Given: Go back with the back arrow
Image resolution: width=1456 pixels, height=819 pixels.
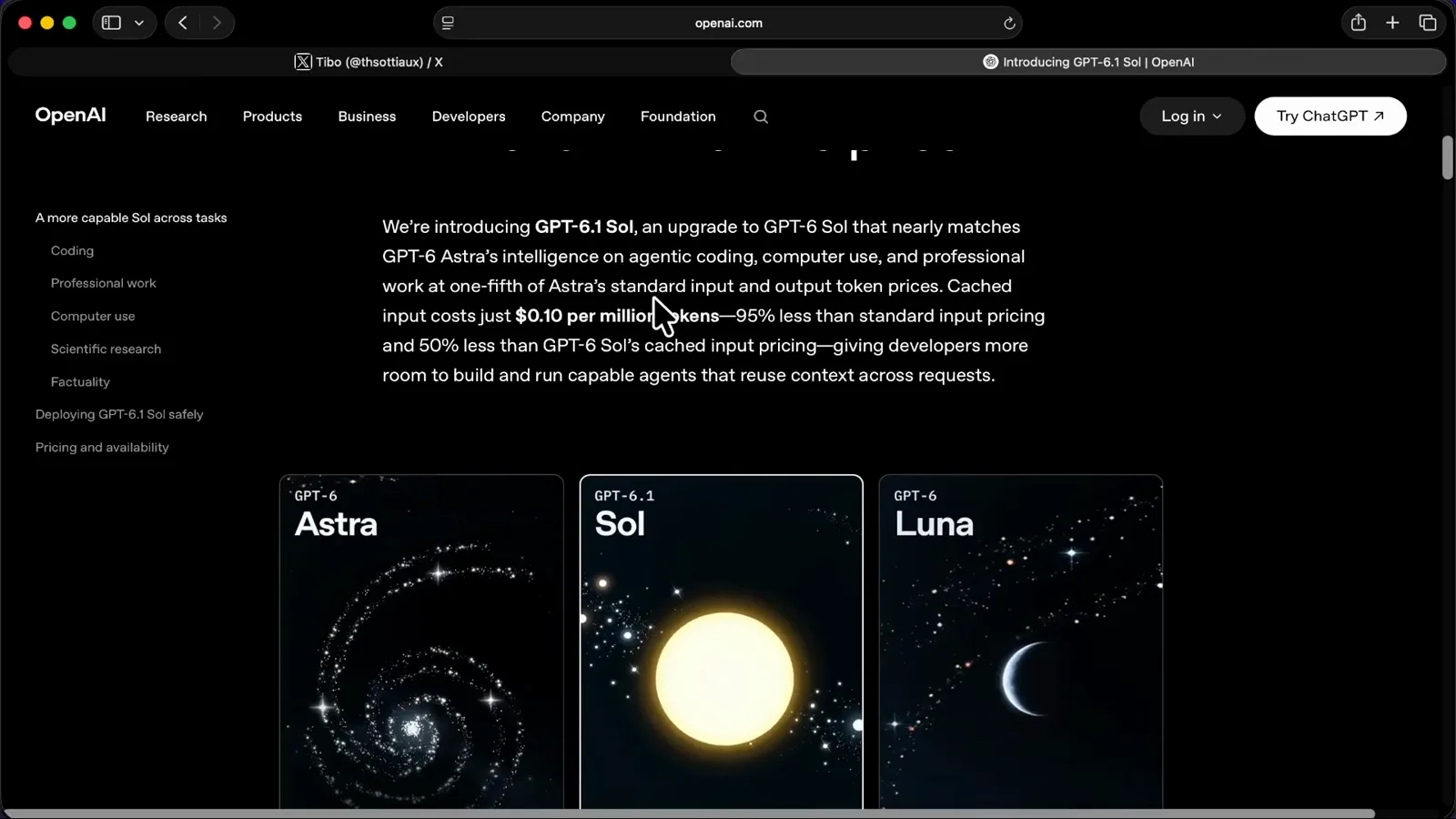Looking at the screenshot, I should coord(183,23).
